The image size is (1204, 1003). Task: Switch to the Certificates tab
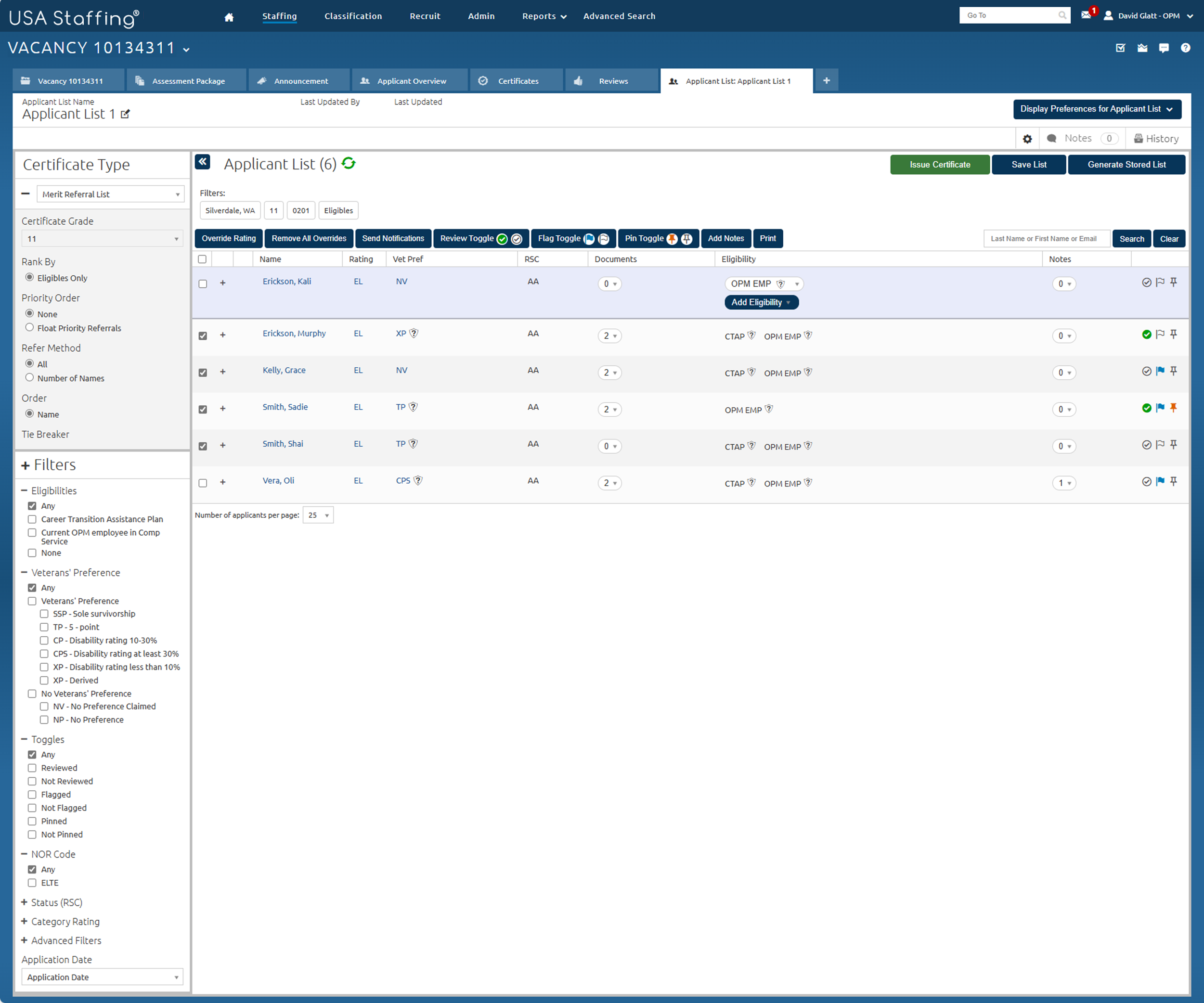517,81
